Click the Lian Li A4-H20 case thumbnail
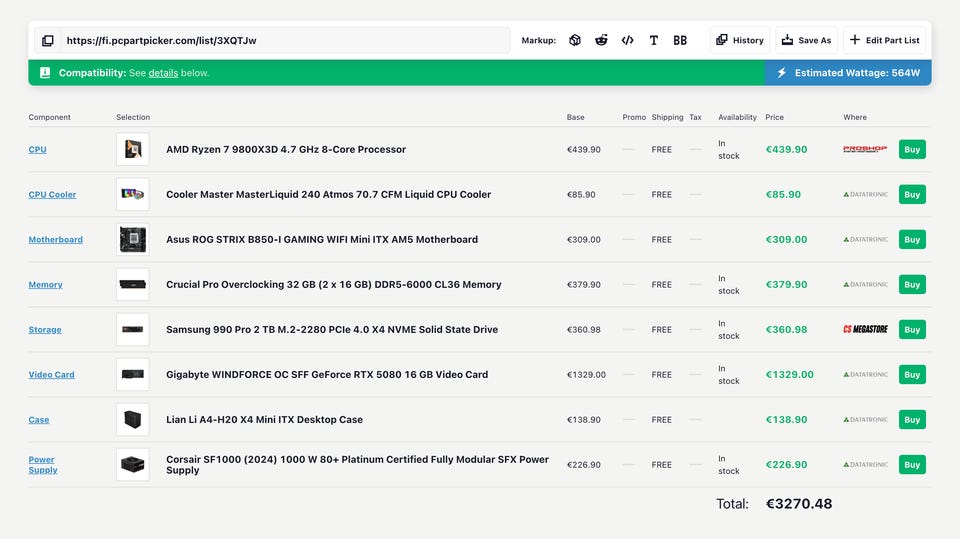 click(x=133, y=420)
